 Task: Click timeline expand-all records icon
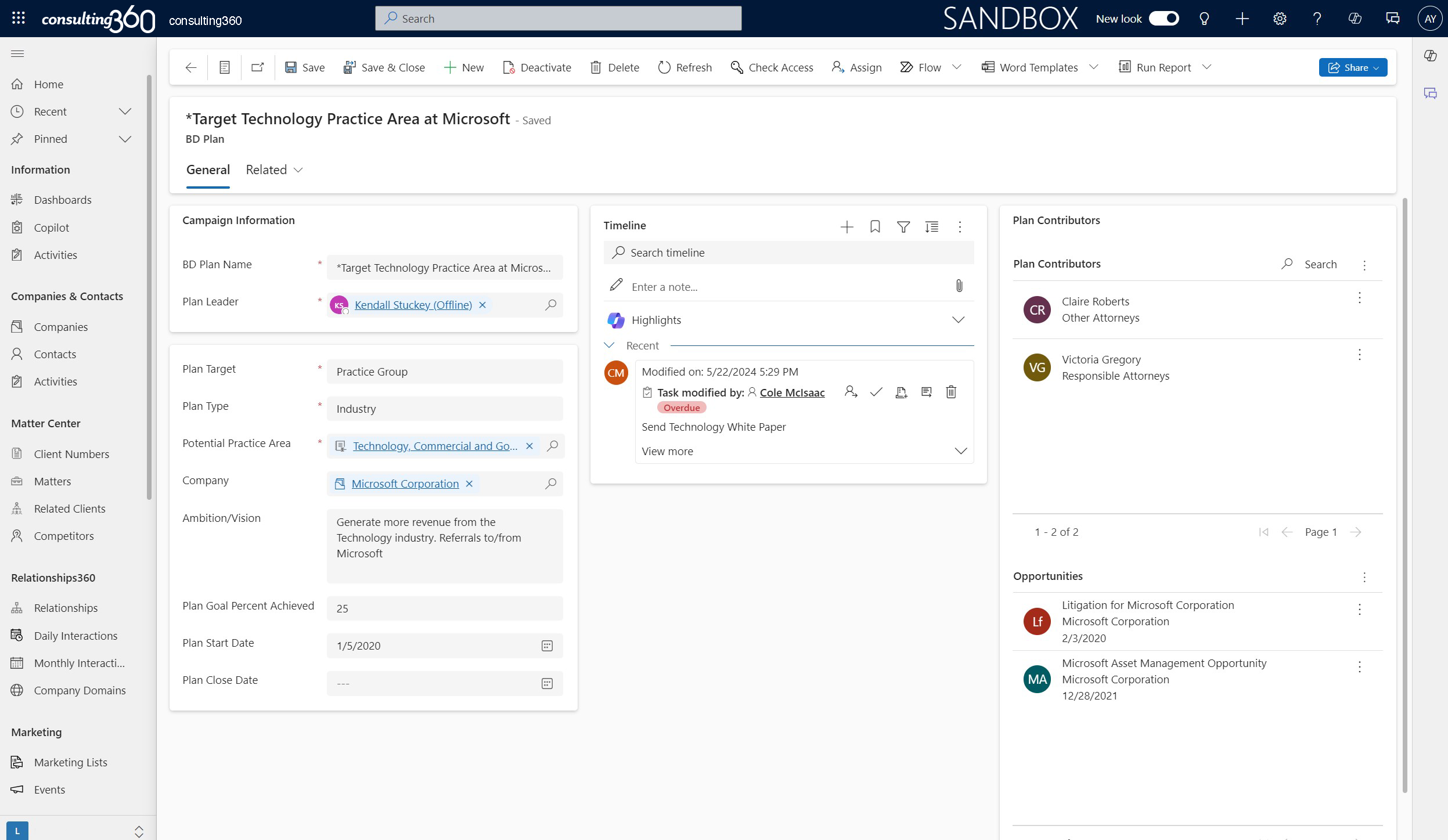point(932,227)
